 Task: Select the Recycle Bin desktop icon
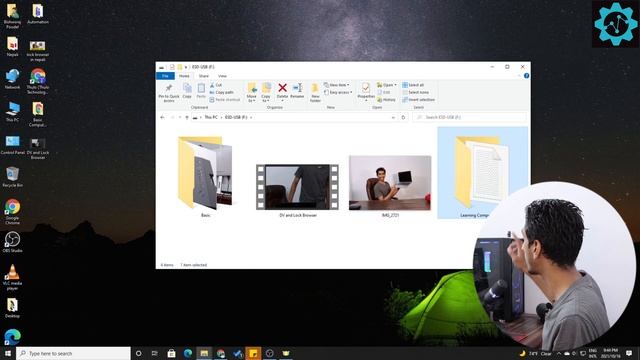[x=13, y=177]
